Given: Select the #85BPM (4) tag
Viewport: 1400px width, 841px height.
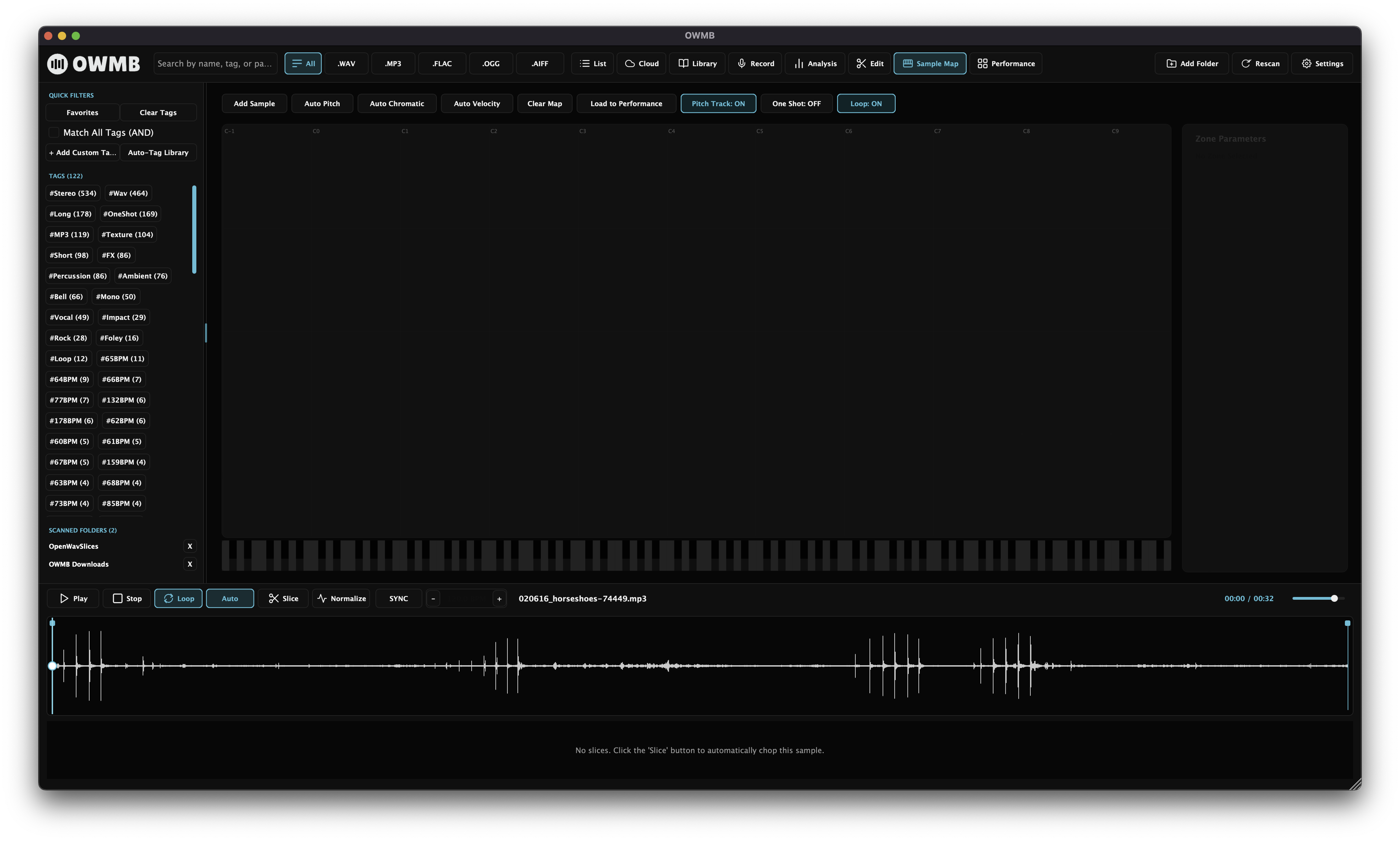Looking at the screenshot, I should [121, 503].
